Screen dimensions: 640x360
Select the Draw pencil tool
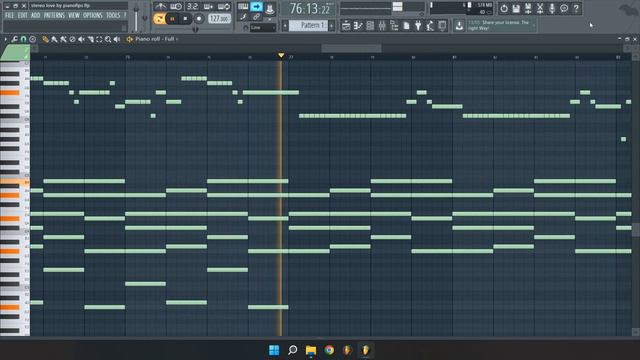click(x=45, y=39)
